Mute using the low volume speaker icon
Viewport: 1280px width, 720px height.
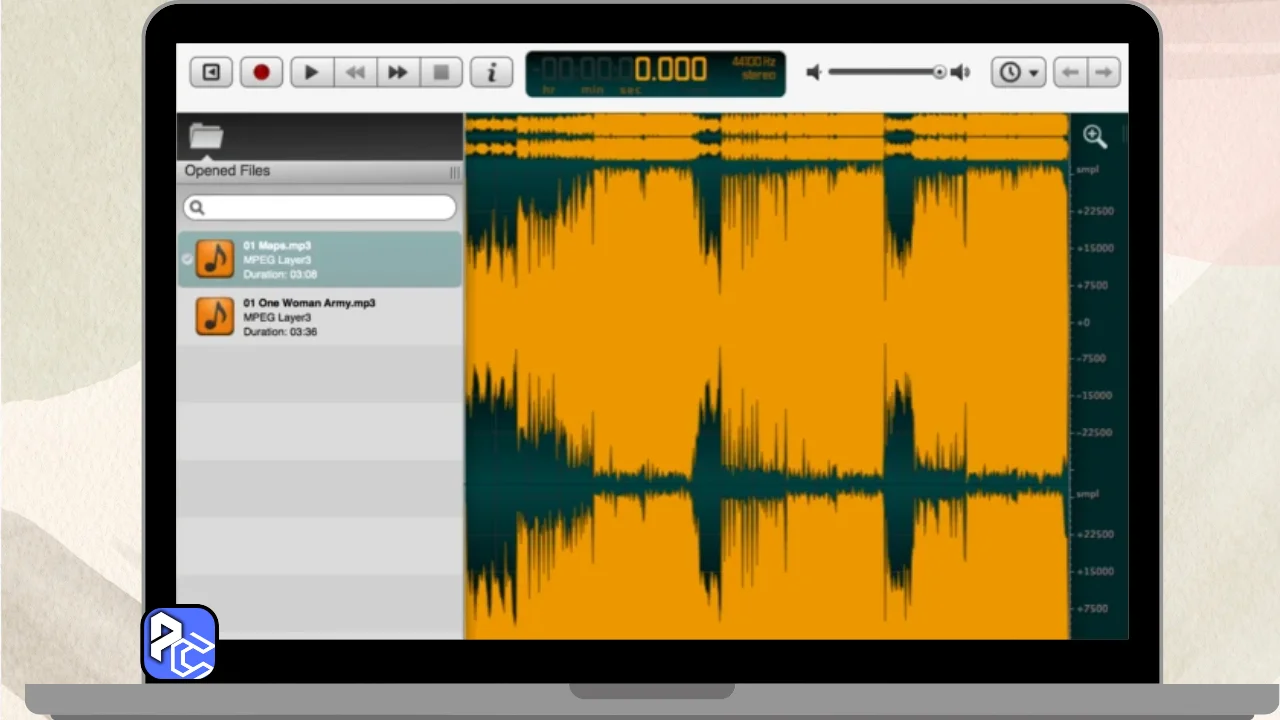(814, 72)
